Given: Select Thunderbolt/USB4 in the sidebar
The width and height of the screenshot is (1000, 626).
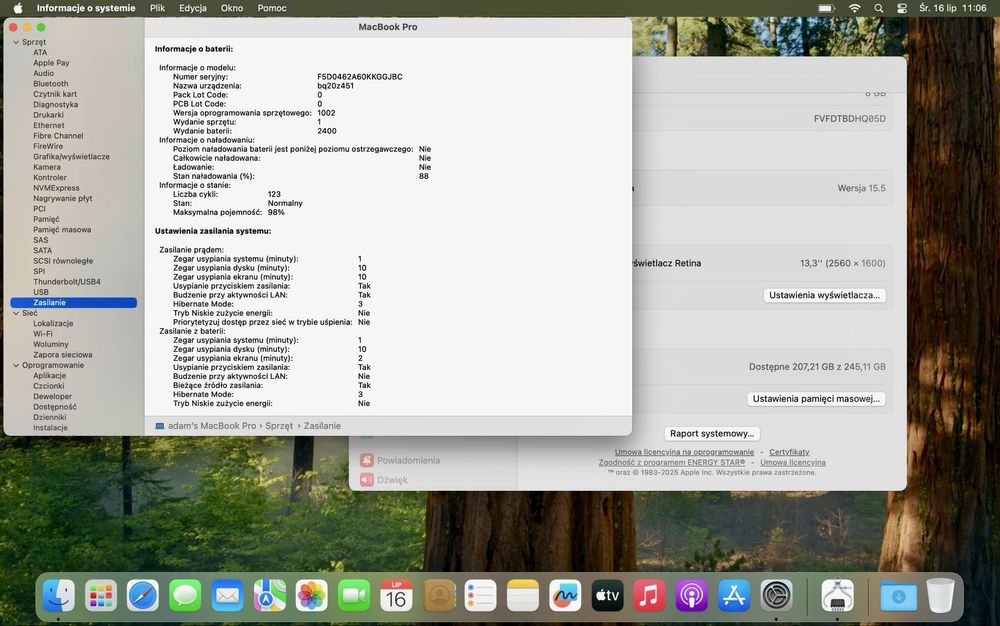Looking at the screenshot, I should pos(66,282).
